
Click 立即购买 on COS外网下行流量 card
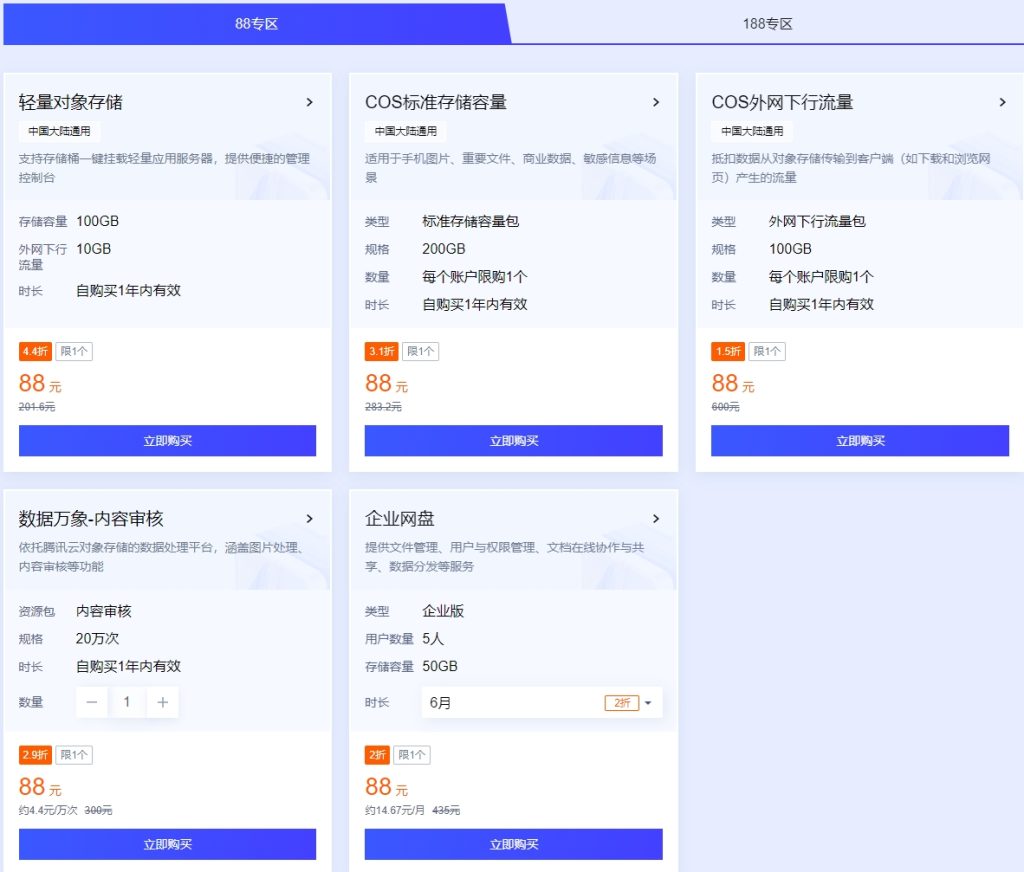point(861,440)
